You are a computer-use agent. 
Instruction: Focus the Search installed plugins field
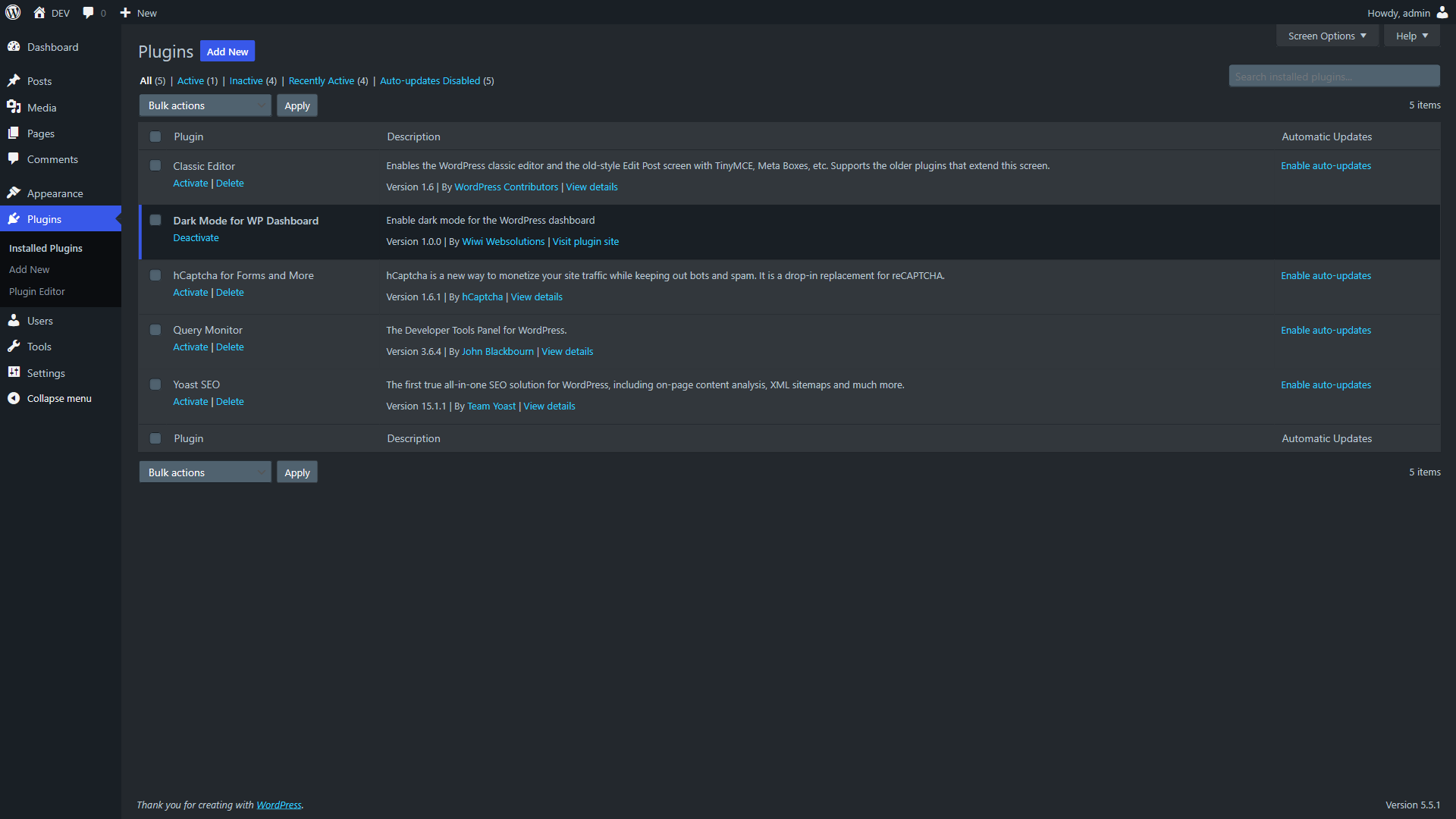click(x=1334, y=76)
